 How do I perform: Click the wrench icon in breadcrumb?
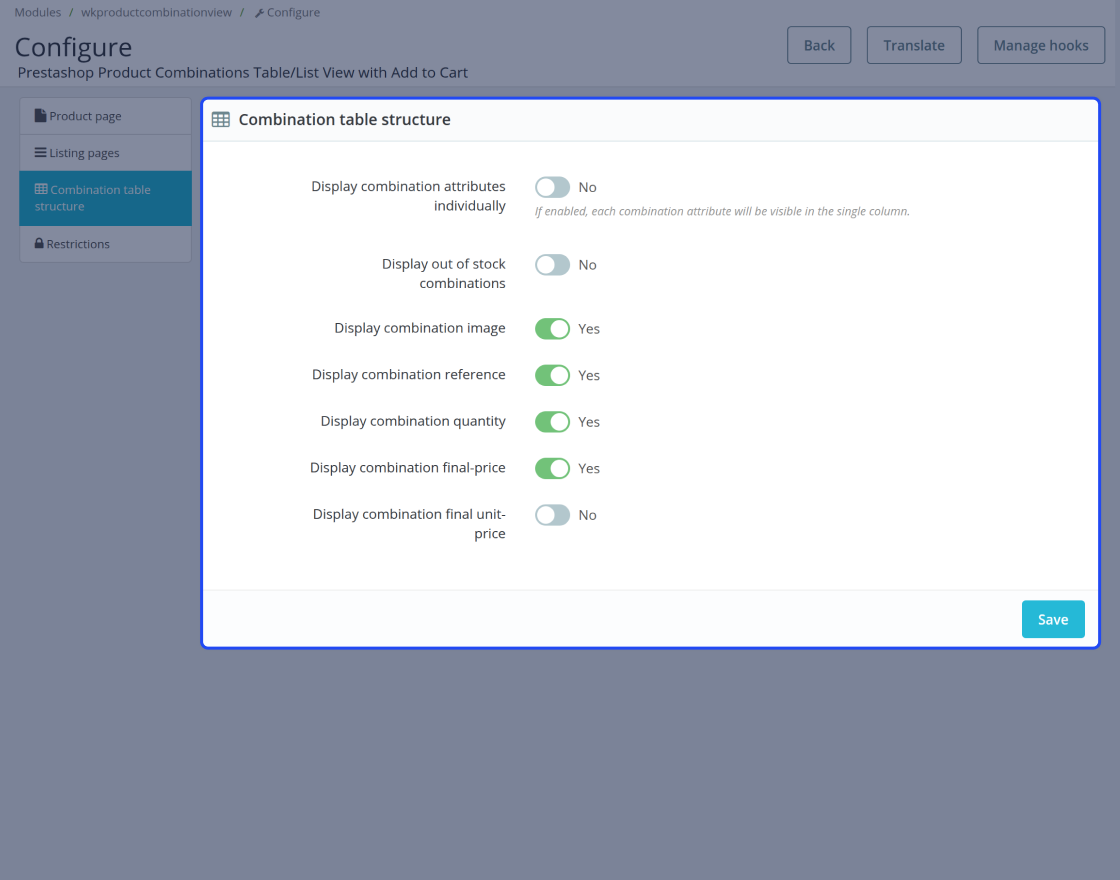pyautogui.click(x=259, y=13)
